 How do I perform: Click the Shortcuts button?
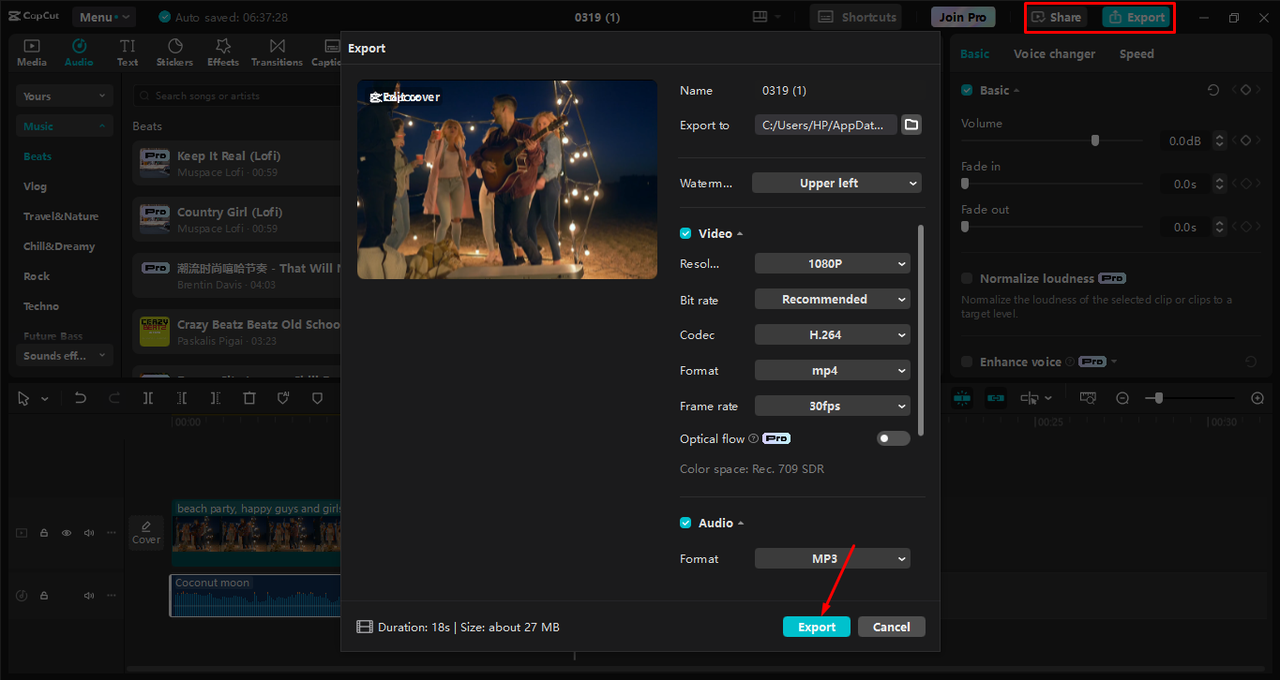pos(855,17)
